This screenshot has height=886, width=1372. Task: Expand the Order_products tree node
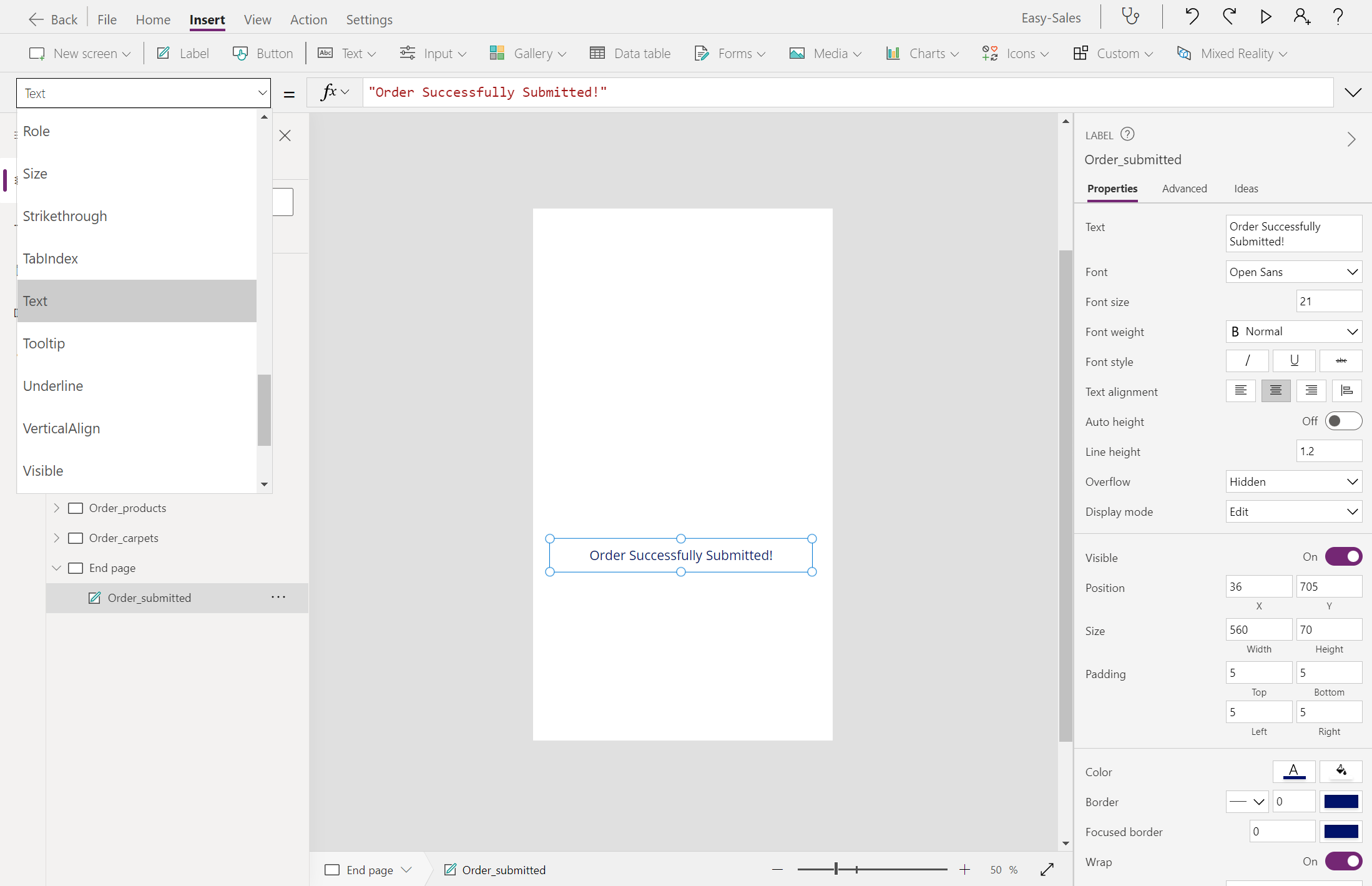pyautogui.click(x=56, y=508)
